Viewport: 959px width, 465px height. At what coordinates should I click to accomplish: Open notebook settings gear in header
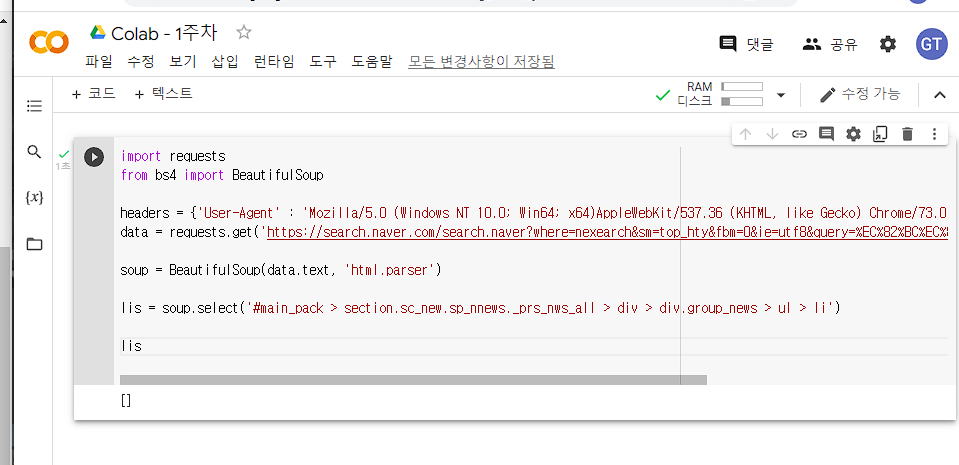pyautogui.click(x=887, y=44)
